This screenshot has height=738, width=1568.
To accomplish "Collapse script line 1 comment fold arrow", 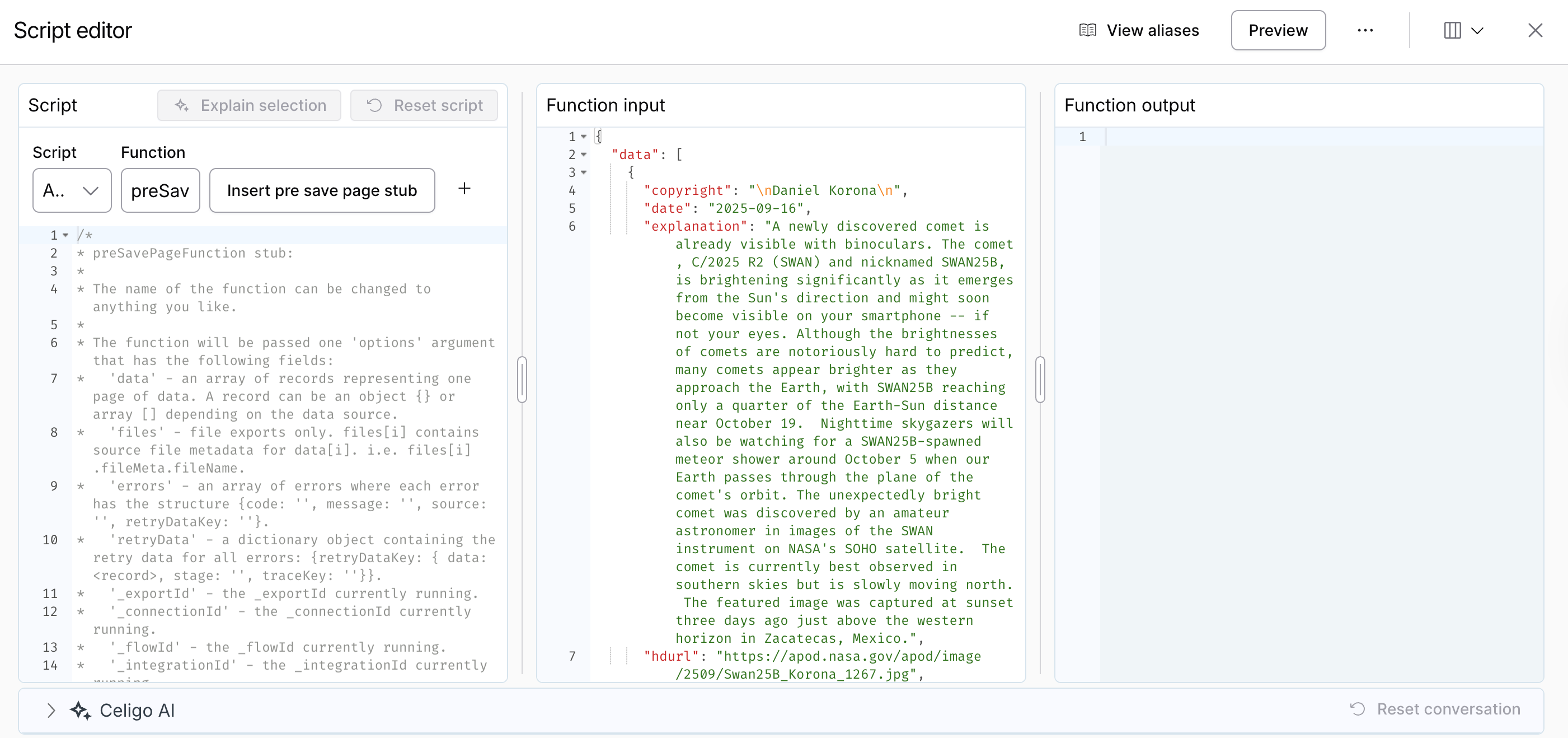I will (65, 235).
